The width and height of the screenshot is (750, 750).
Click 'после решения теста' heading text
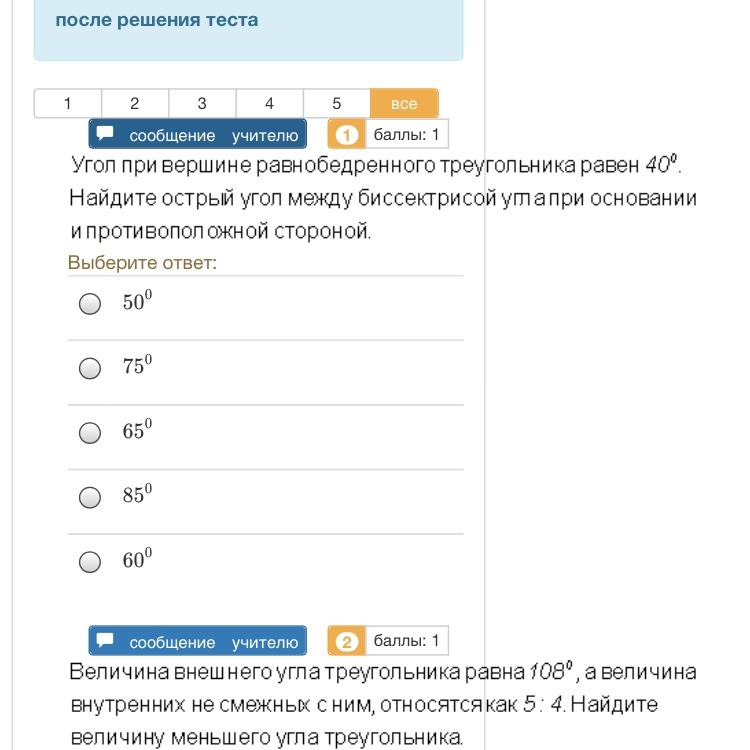pos(157,20)
